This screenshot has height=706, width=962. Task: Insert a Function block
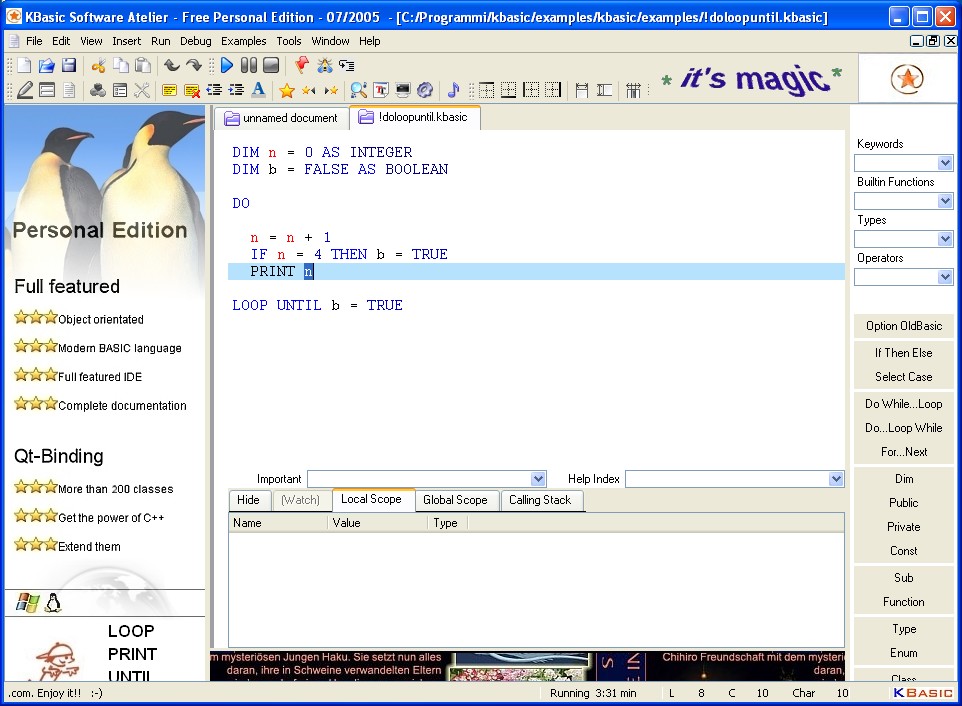[904, 602]
